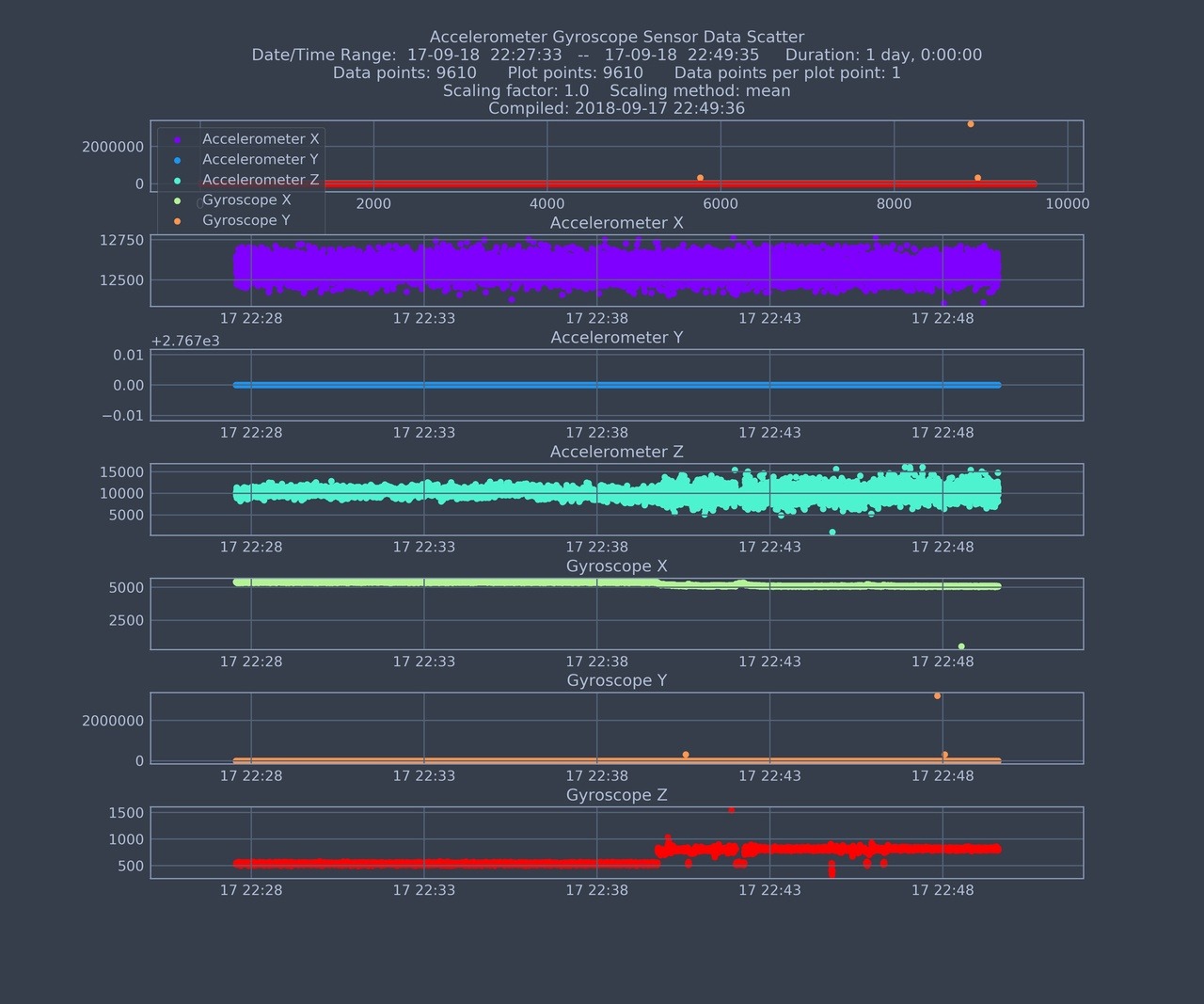Click '17 22:48' under the Accelerometer Y plot
The width and height of the screenshot is (1204, 1004).
[943, 434]
